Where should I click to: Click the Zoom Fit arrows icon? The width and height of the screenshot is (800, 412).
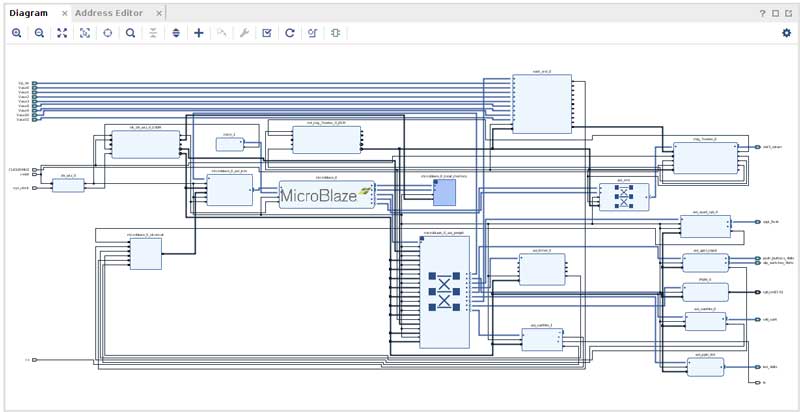62,33
